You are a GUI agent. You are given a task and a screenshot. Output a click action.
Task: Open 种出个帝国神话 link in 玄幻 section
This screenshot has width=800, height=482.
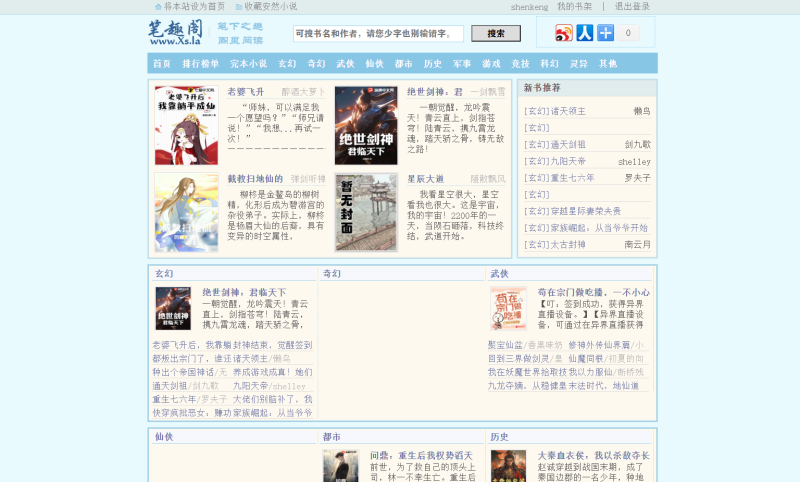pyautogui.click(x=183, y=372)
